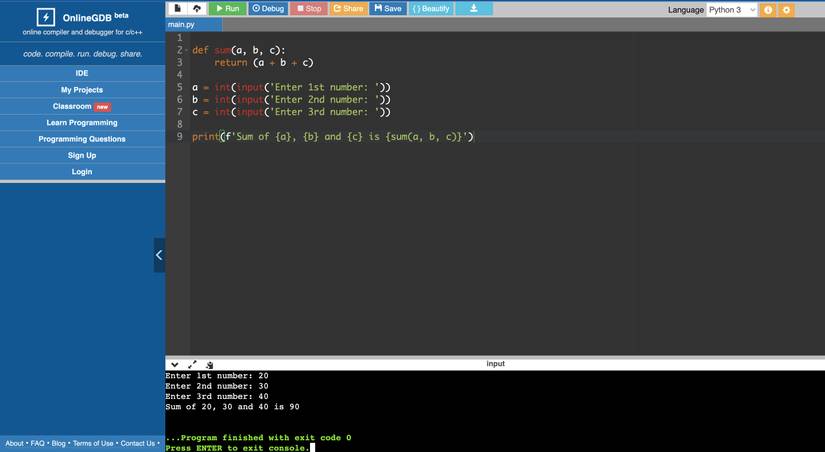Start the Debug session
Screen dimensions: 825x452
coord(268,8)
